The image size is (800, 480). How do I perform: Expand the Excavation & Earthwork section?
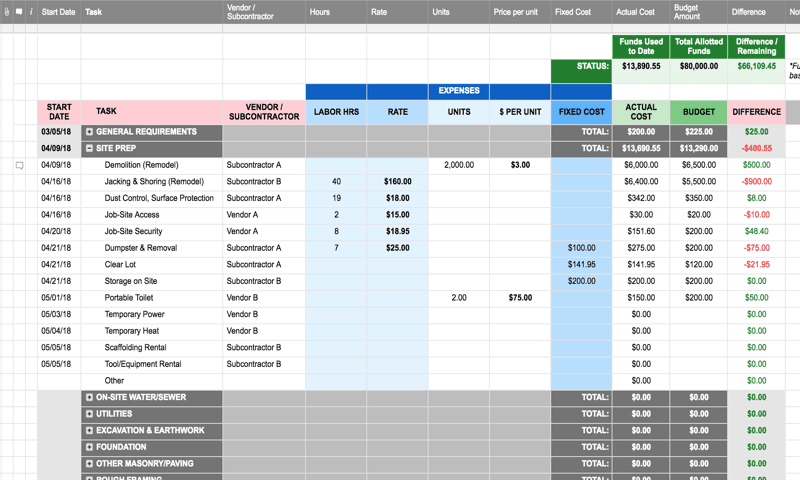pyautogui.click(x=89, y=430)
